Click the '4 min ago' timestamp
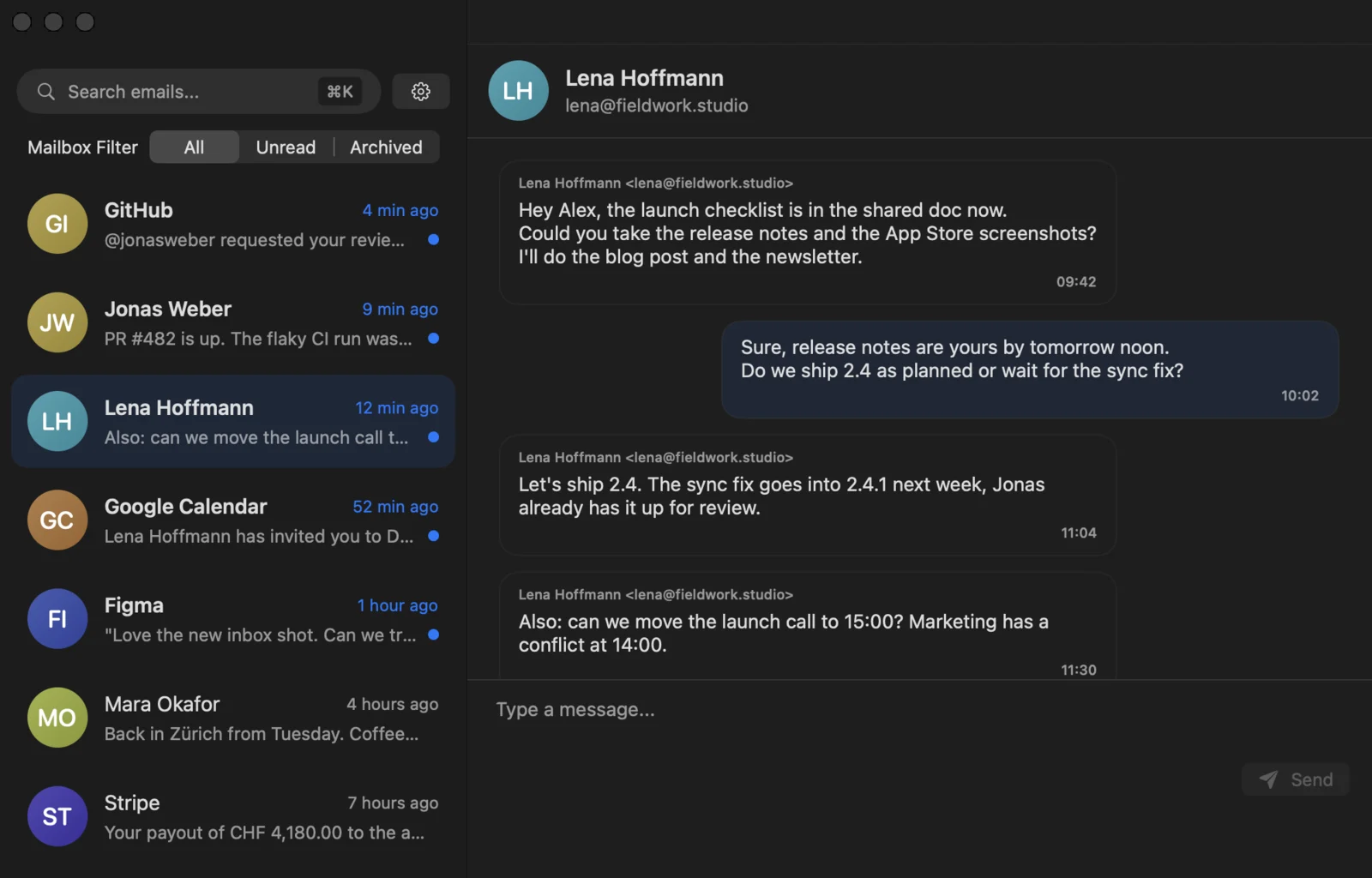This screenshot has width=1372, height=878. [400, 210]
